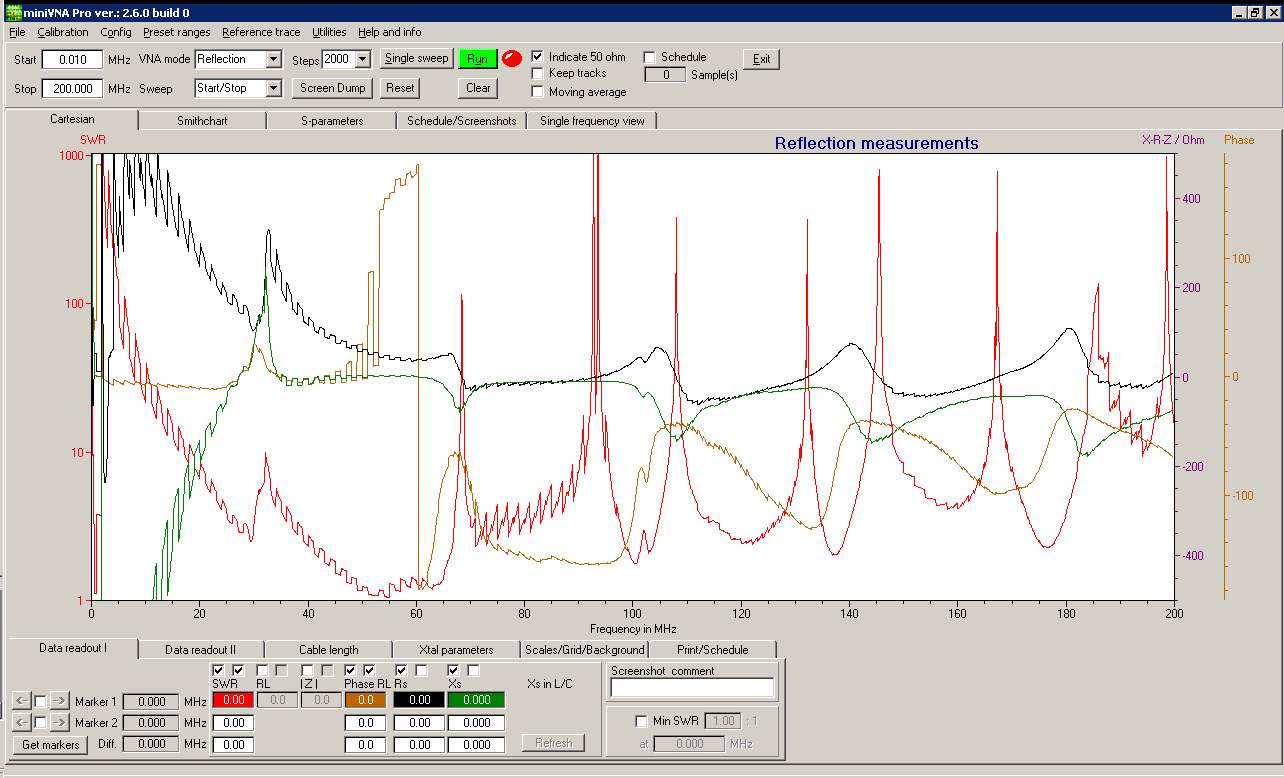Open the VNA mode Reflection dropdown

(x=273, y=60)
